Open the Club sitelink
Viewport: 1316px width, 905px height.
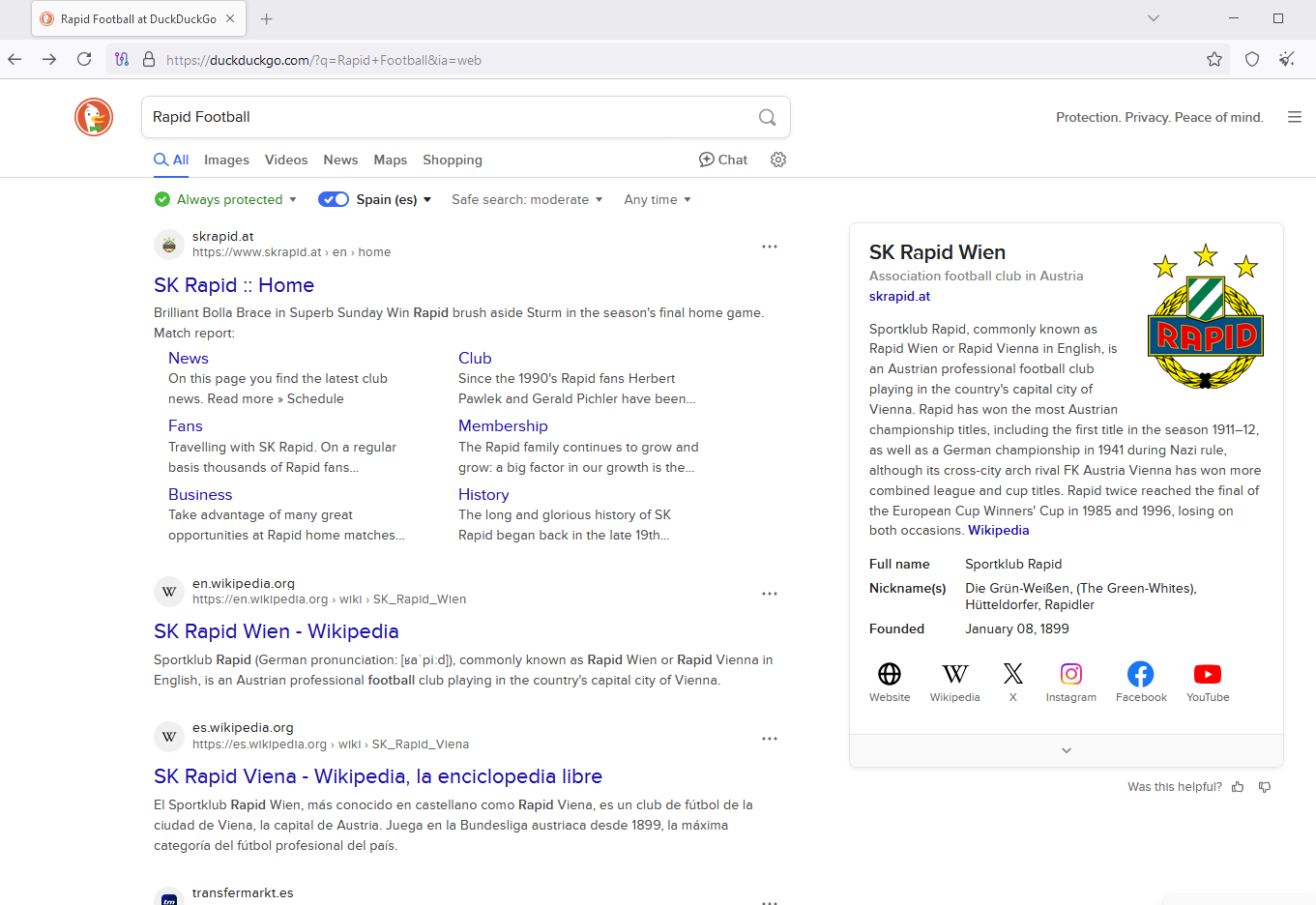tap(475, 358)
